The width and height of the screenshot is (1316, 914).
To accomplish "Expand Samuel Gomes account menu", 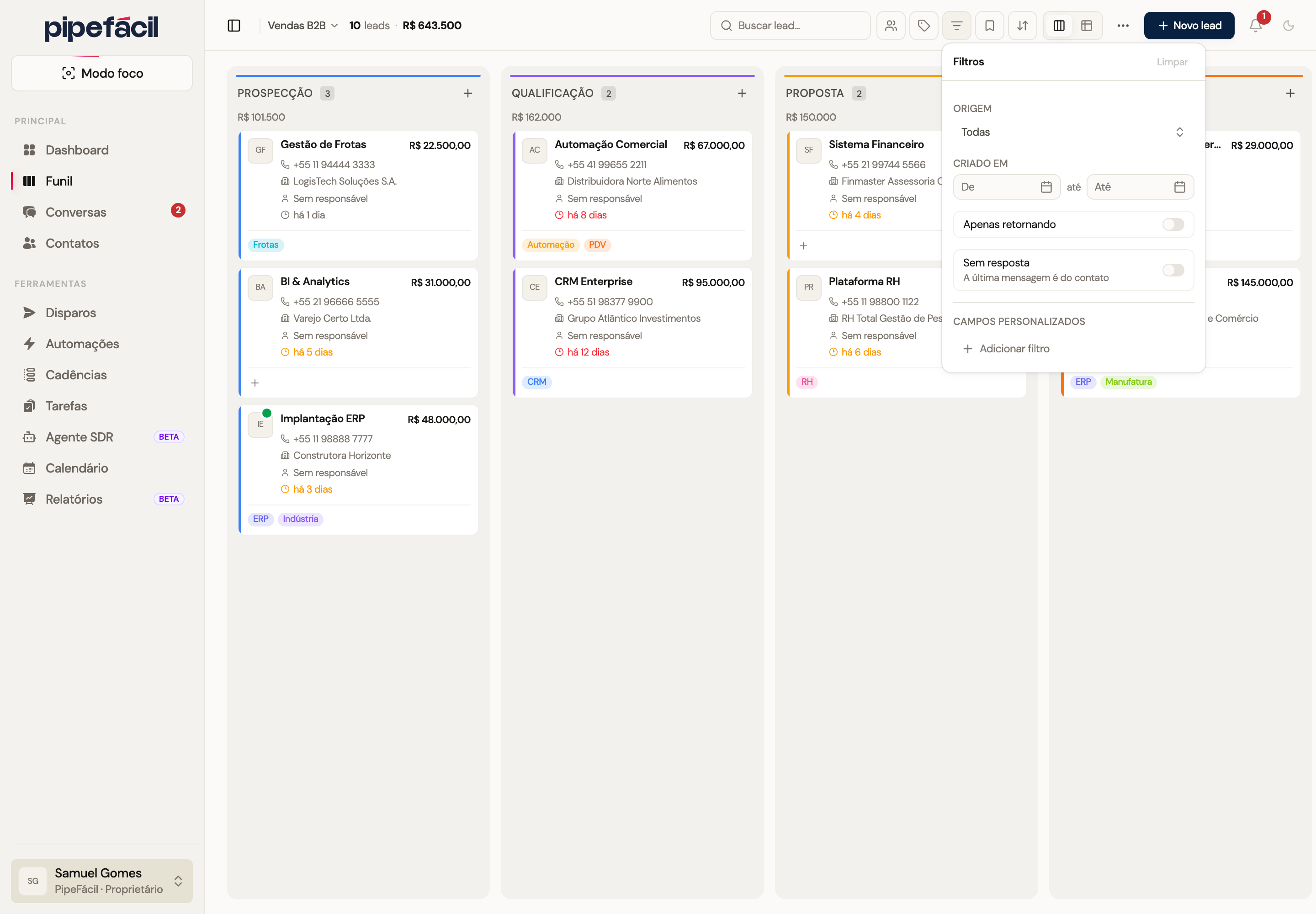I will click(102, 881).
